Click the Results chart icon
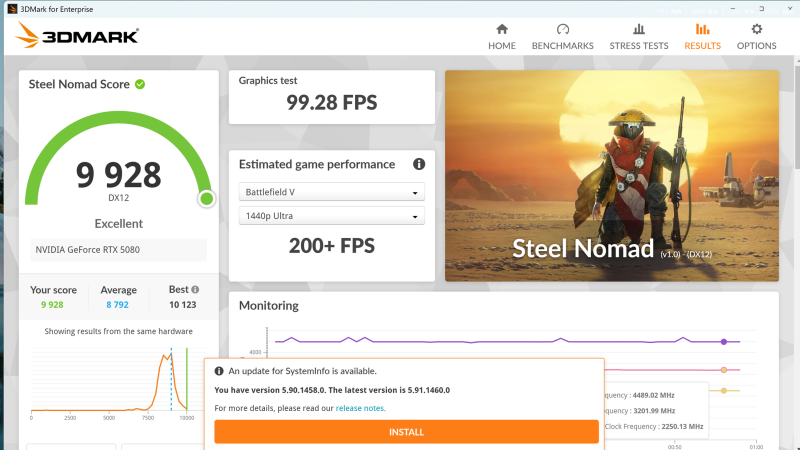 [703, 29]
